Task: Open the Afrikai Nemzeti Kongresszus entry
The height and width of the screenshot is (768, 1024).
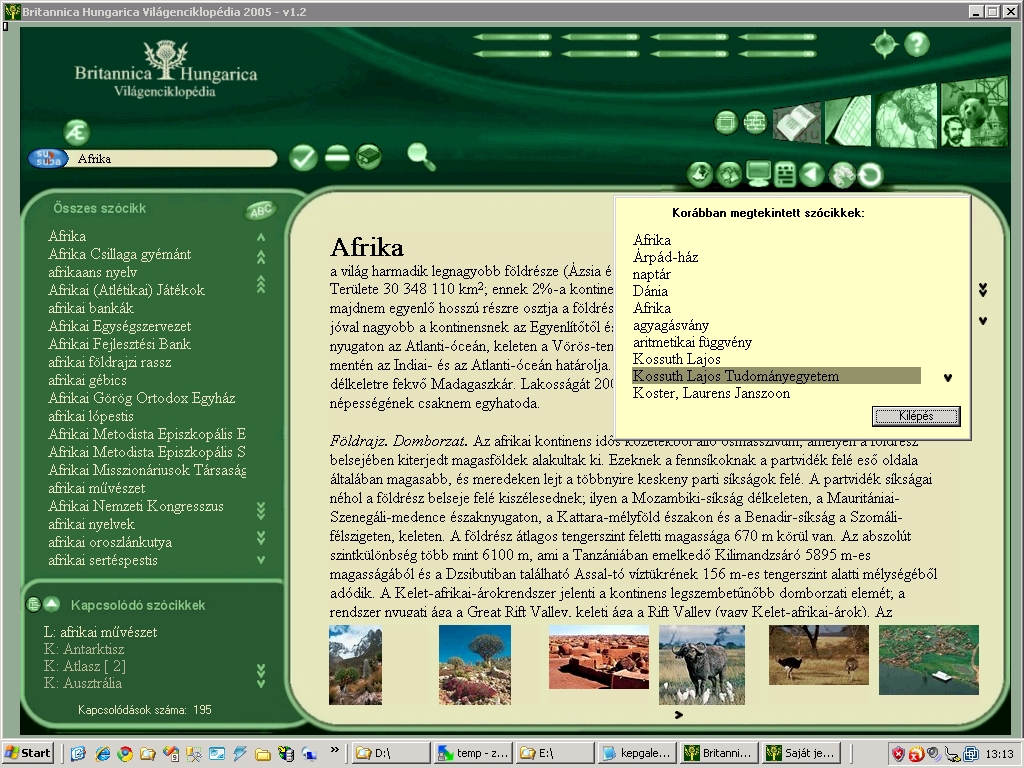Action: [x=136, y=506]
